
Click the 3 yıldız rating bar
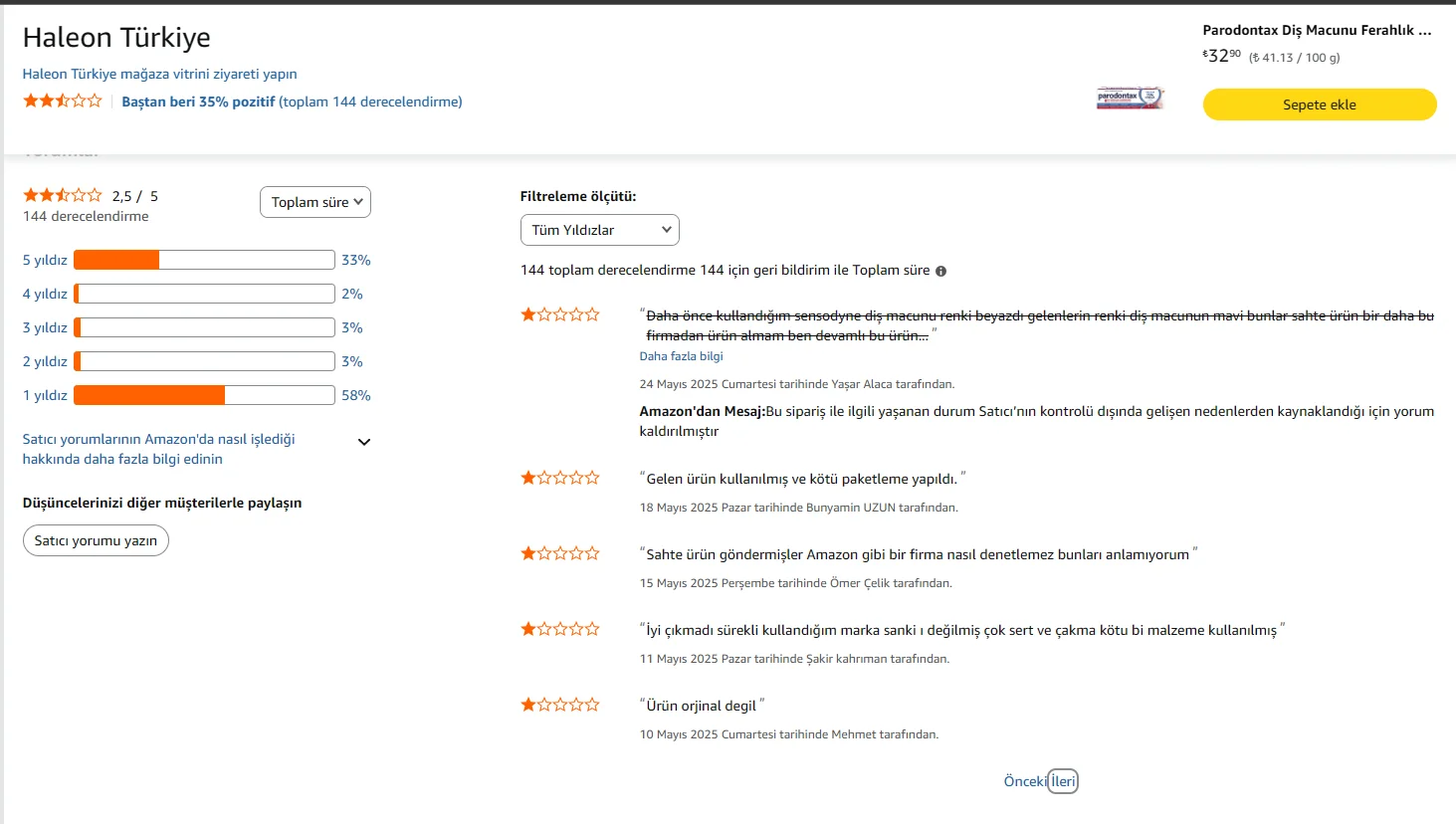[x=204, y=327]
